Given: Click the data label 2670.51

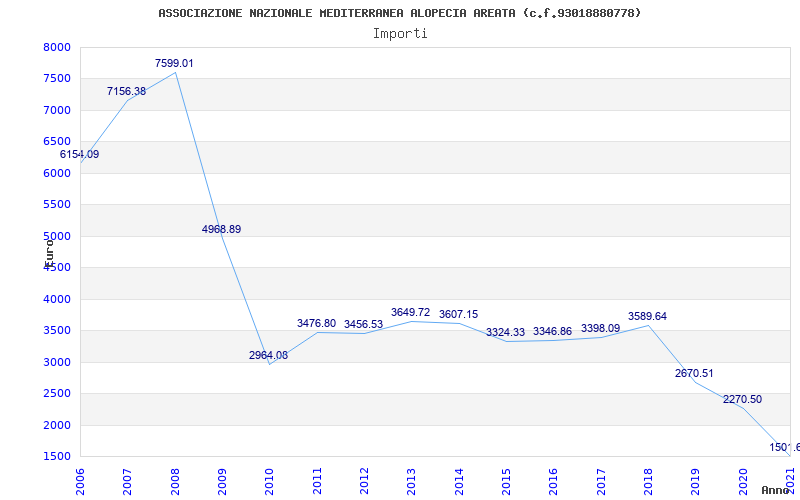Looking at the screenshot, I should pyautogui.click(x=694, y=373).
